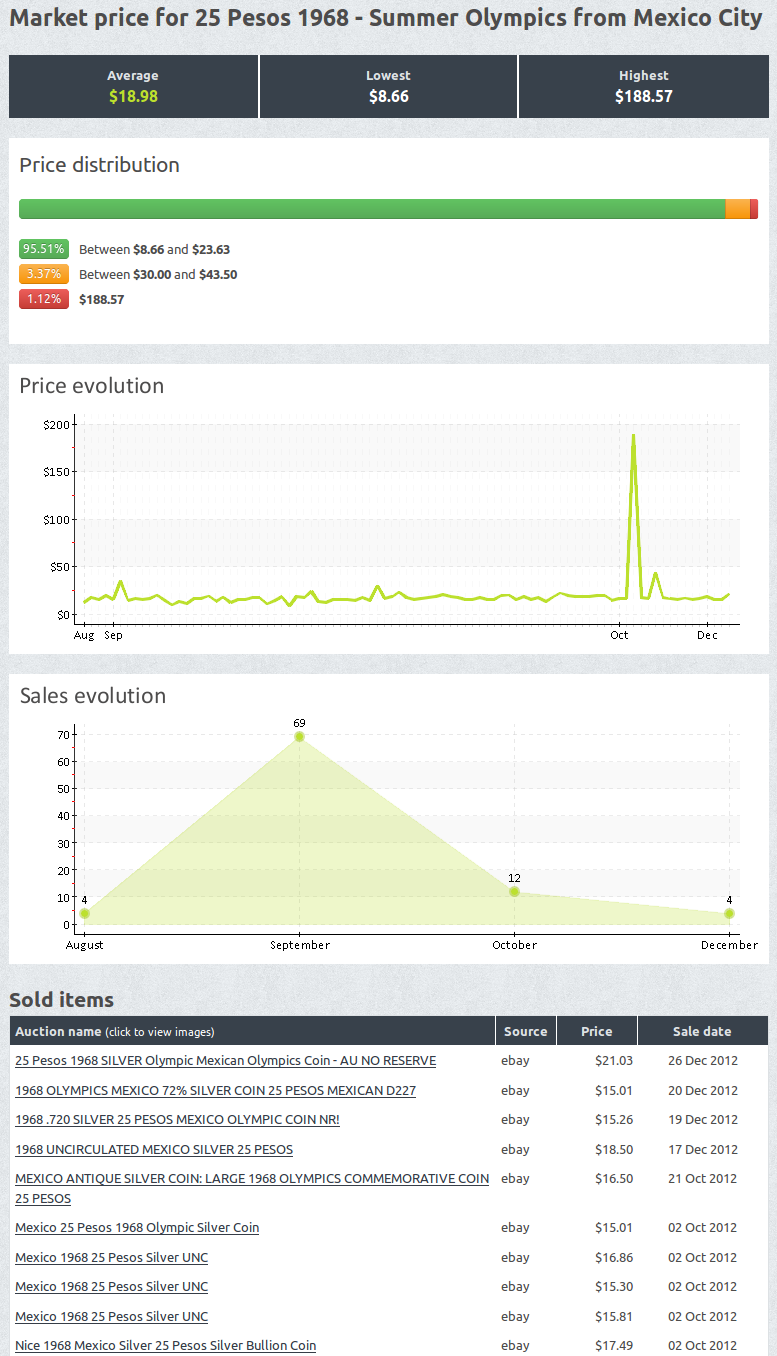This screenshot has width=777, height=1356.
Task: Click the 'Between $8.66 and $23.63' text
Action: [155, 249]
